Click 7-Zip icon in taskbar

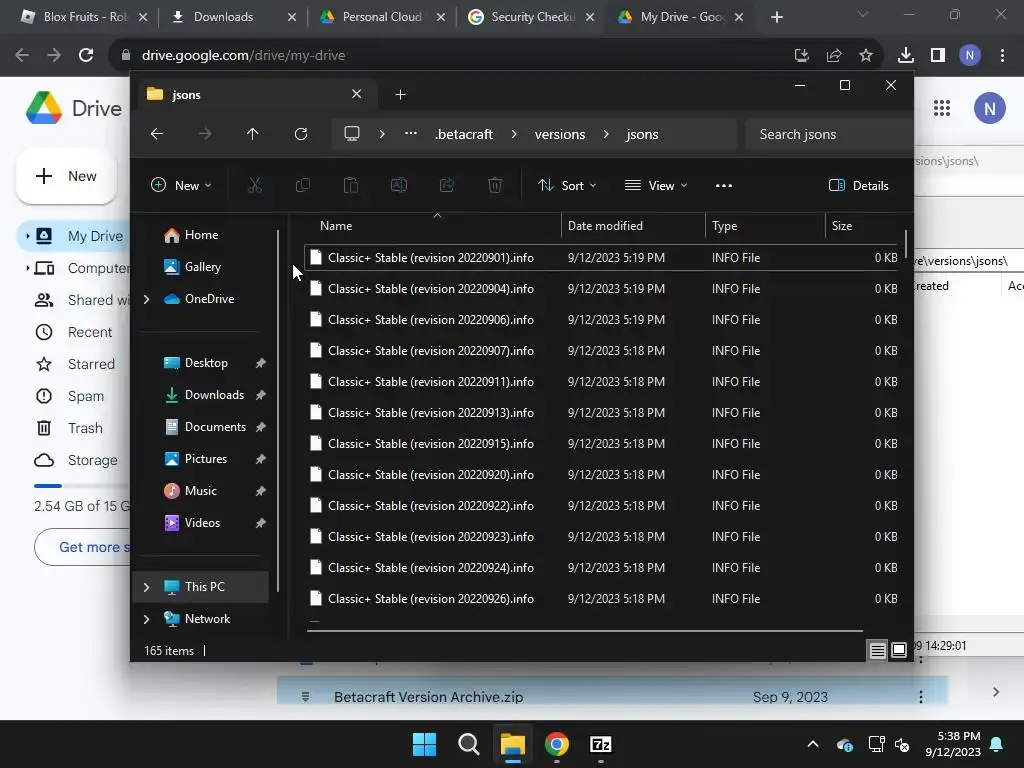(600, 744)
